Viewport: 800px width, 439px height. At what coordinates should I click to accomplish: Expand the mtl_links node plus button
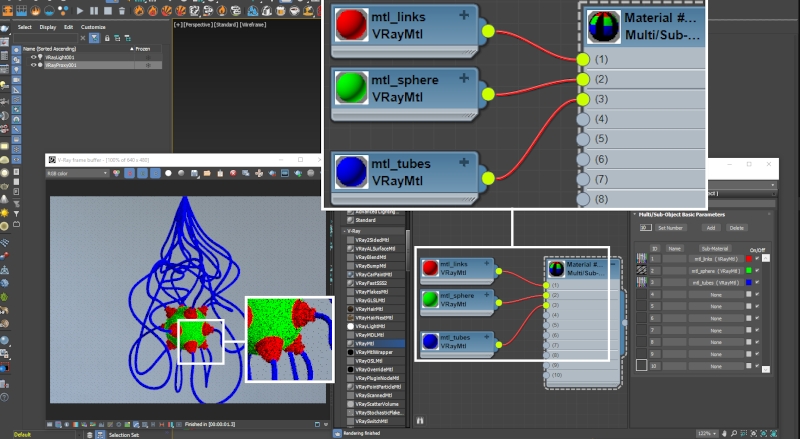pyautogui.click(x=464, y=17)
